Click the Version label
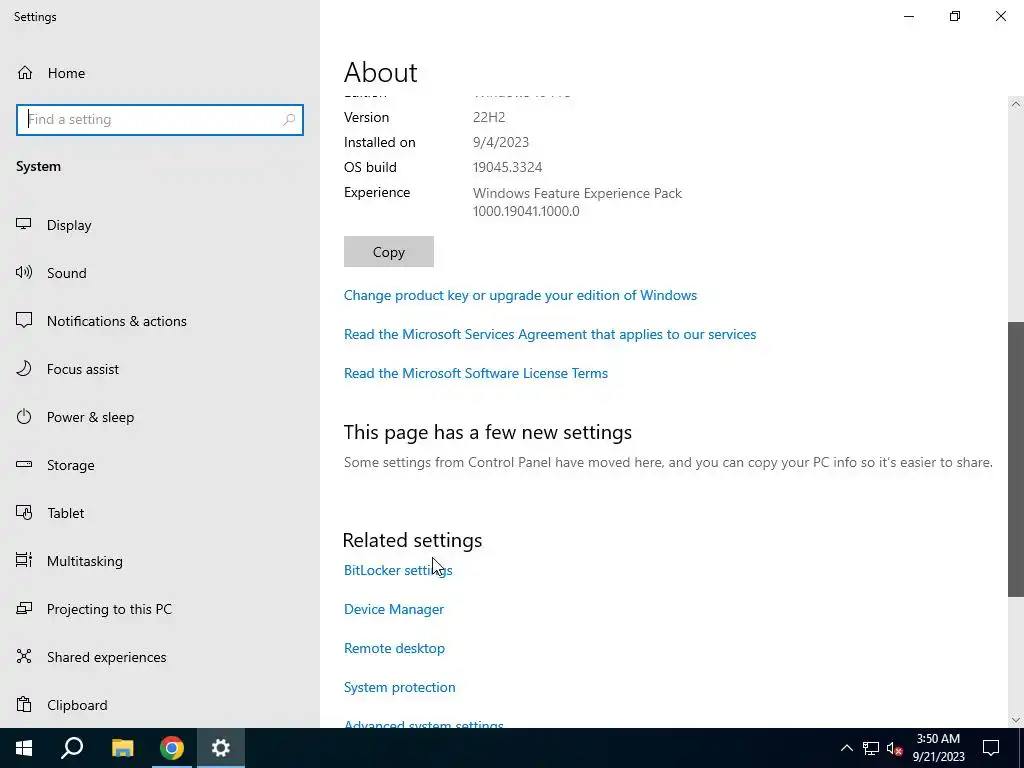Viewport: 1024px width, 768px height. pyautogui.click(x=366, y=118)
